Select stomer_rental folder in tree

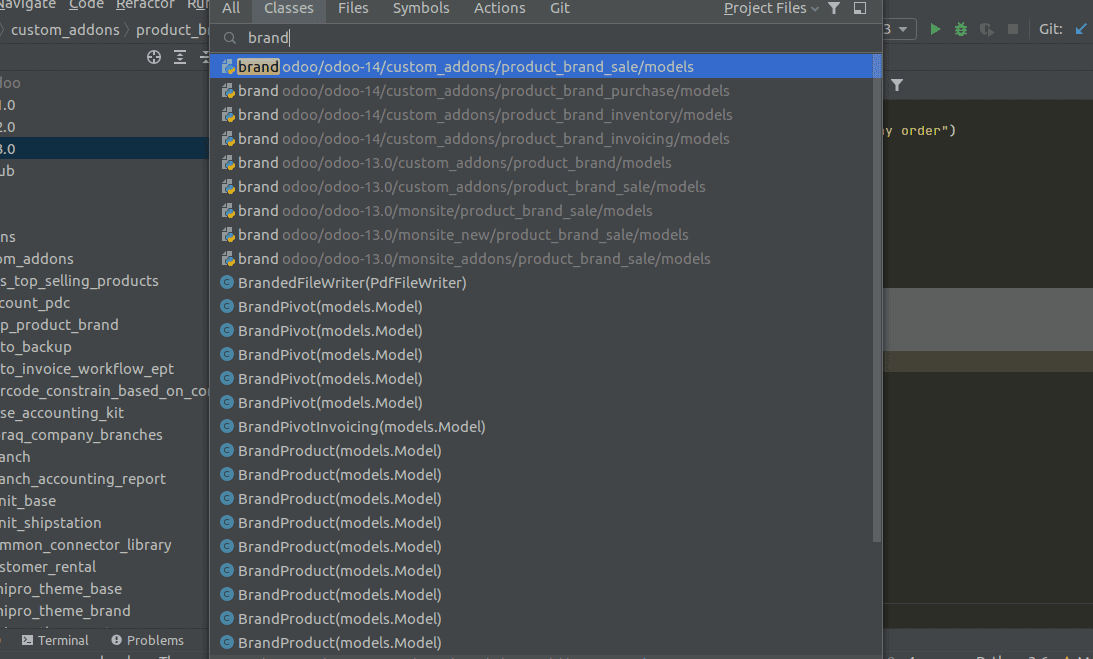pyautogui.click(x=48, y=567)
